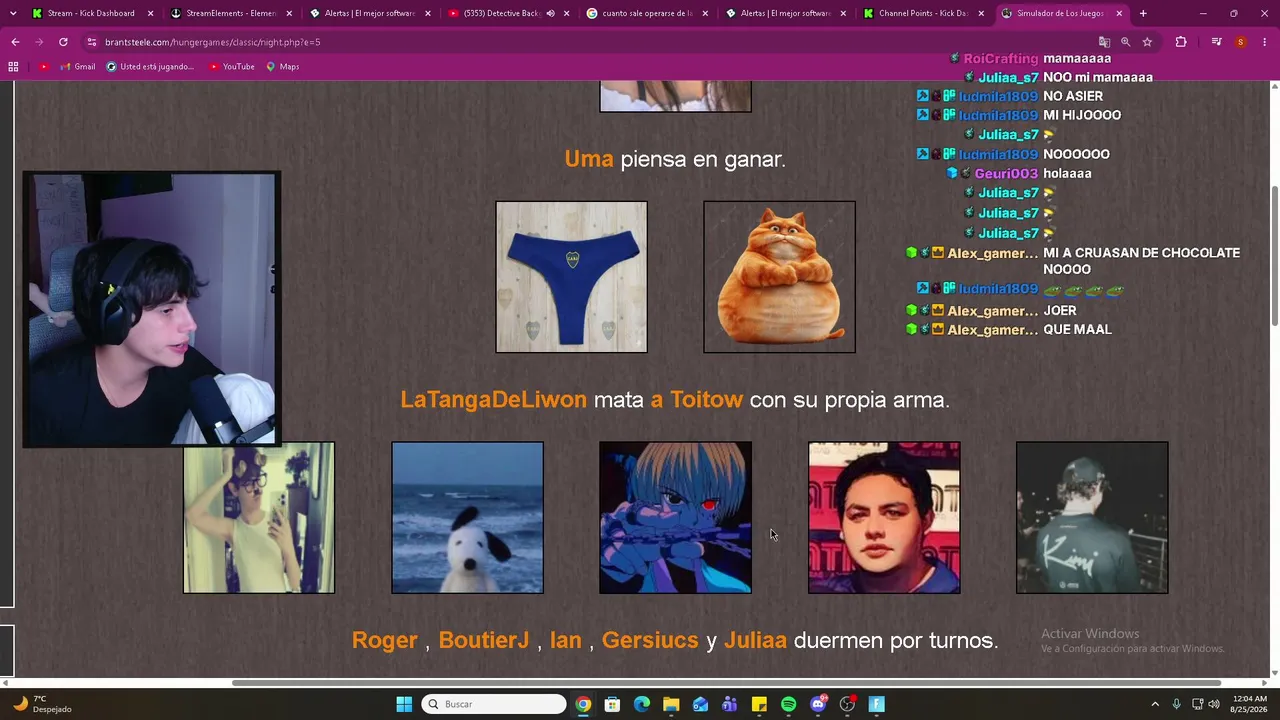Reload the Hunger Games simulator page
The width and height of the screenshot is (1280, 720).
[x=63, y=42]
